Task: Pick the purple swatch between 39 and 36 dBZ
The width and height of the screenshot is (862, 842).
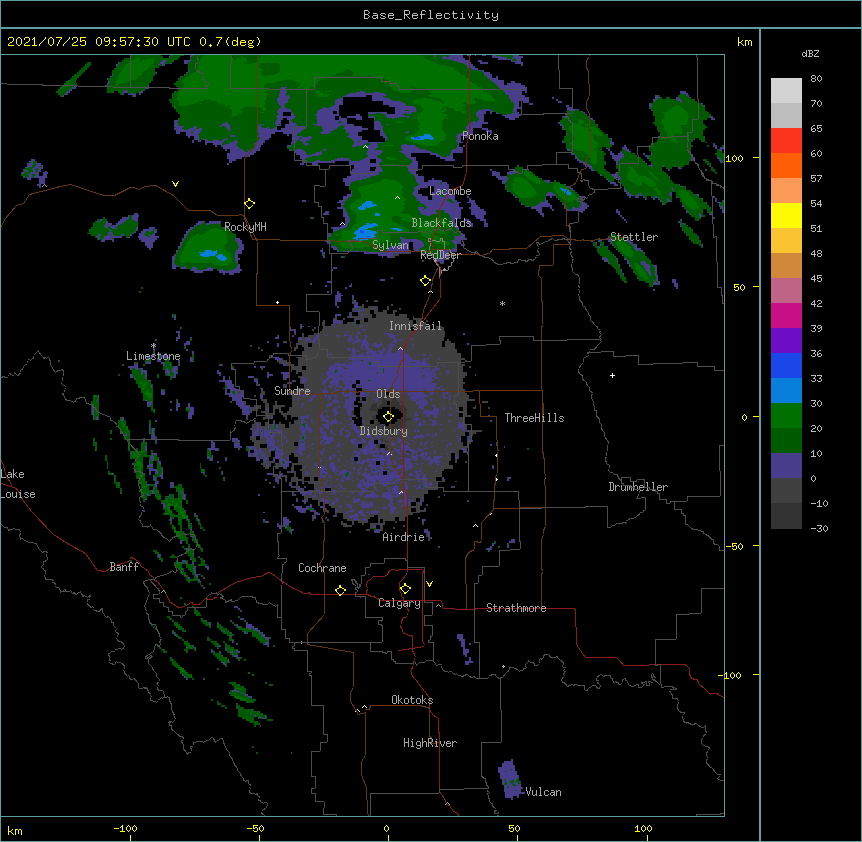Action: 786,340
